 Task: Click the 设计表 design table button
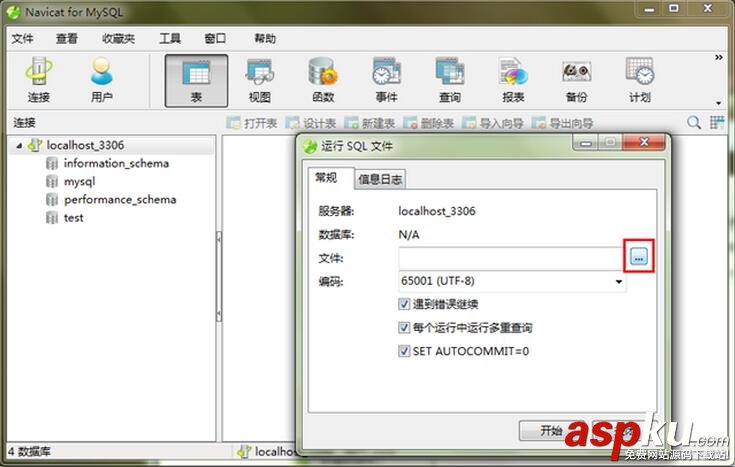click(311, 123)
